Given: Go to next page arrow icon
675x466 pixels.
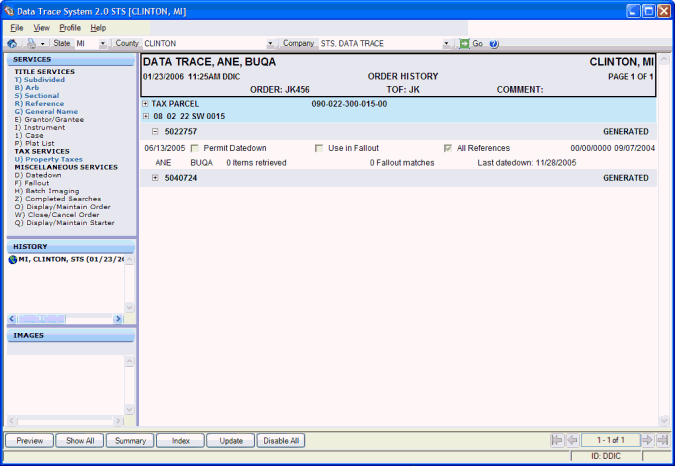Looking at the screenshot, I should 647,440.
